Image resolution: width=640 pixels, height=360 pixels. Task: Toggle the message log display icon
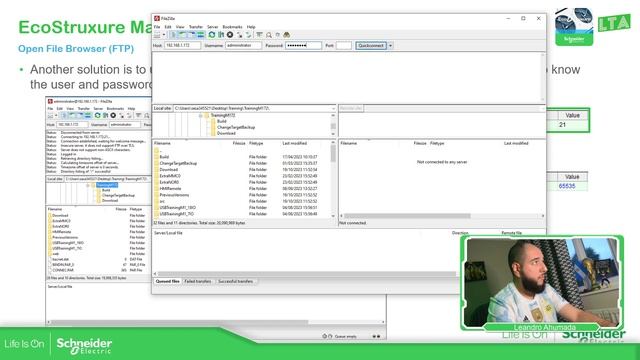tap(173, 35)
